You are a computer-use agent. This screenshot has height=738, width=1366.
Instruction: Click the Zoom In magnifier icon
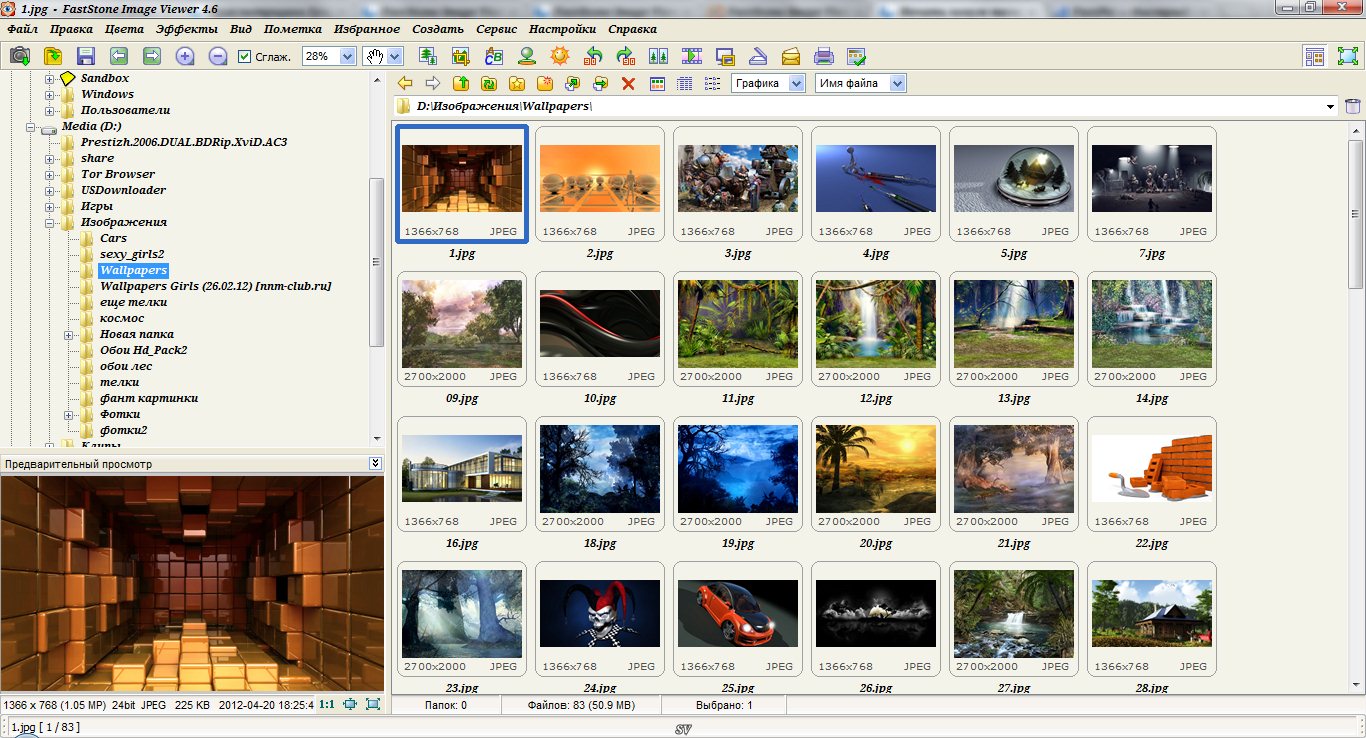[185, 57]
